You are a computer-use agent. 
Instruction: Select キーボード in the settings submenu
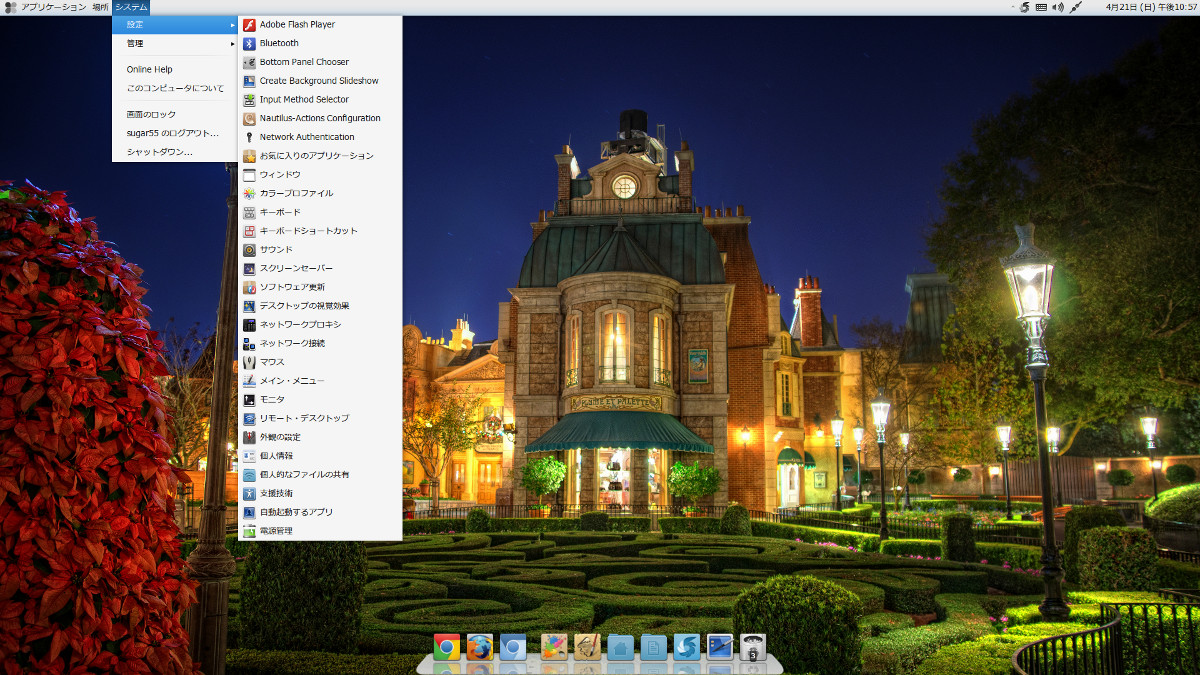[x=320, y=212]
